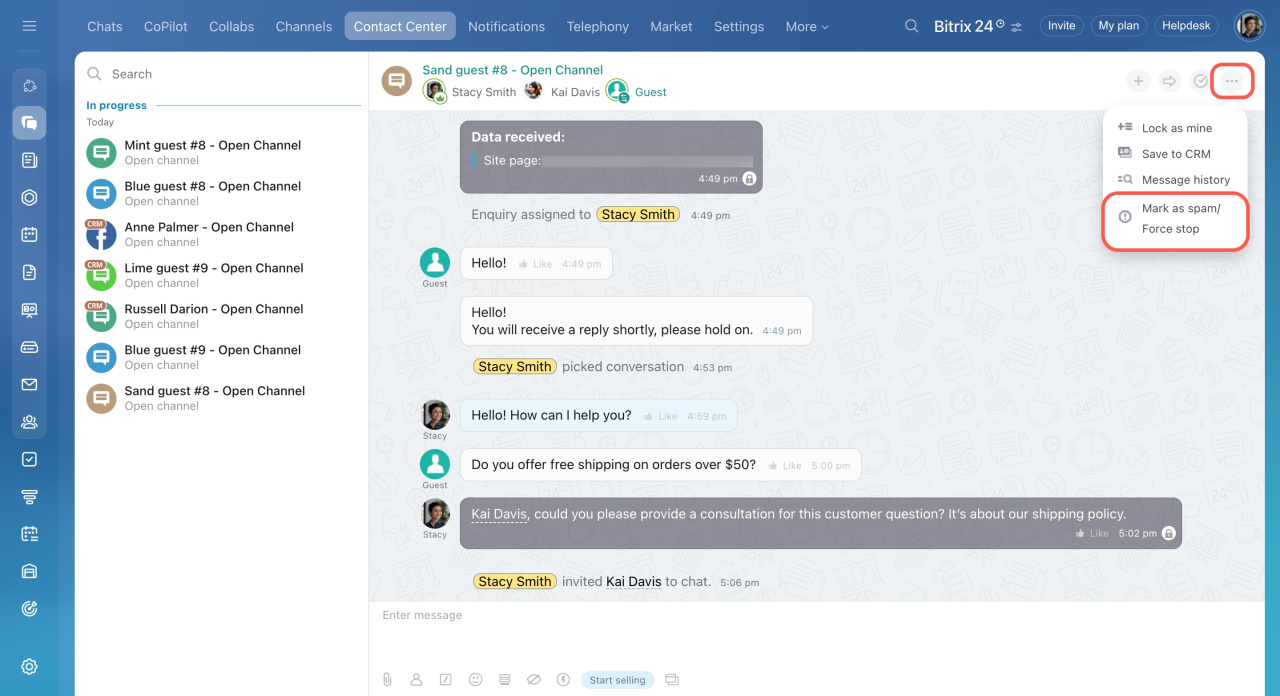The height and width of the screenshot is (696, 1280).
Task: Click the forward arrow transfer conversation icon
Action: (x=1169, y=81)
